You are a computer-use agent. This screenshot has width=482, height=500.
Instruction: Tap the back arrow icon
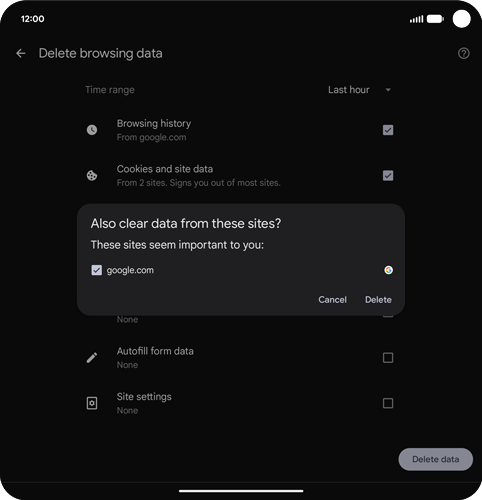pyautogui.click(x=21, y=53)
